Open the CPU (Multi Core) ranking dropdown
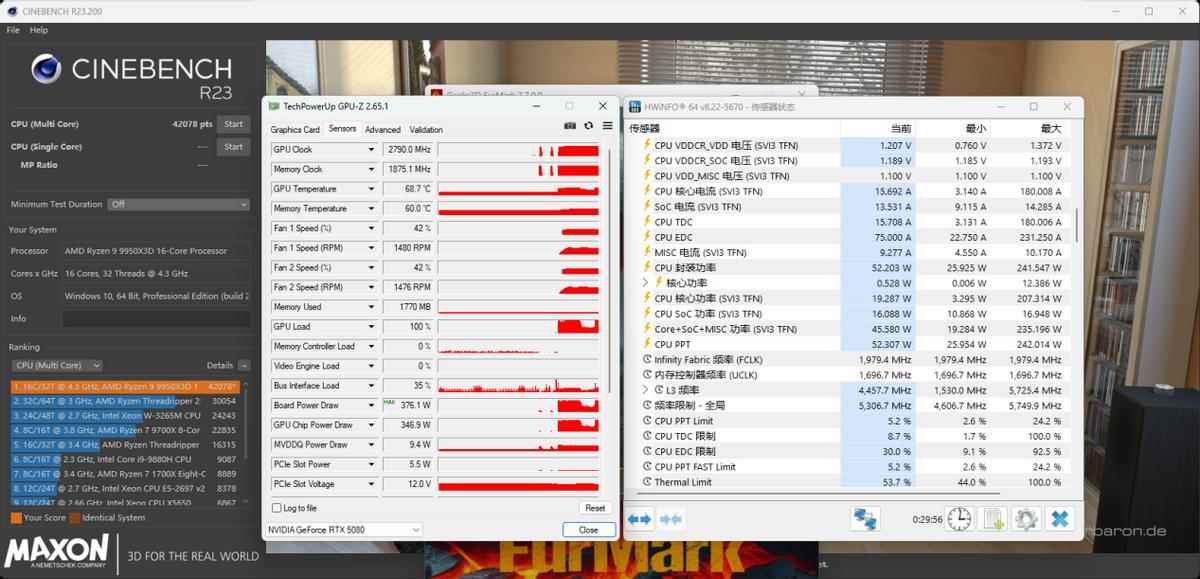The height and width of the screenshot is (579, 1200). tap(56, 365)
